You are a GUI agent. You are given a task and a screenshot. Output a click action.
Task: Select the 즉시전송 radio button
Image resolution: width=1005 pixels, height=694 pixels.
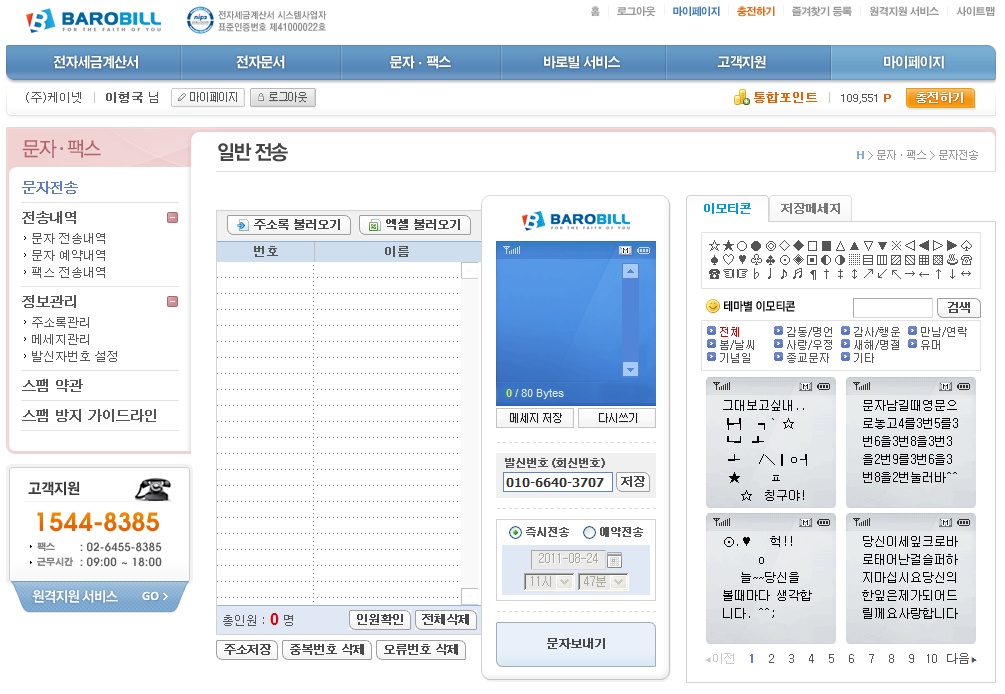click(x=515, y=532)
